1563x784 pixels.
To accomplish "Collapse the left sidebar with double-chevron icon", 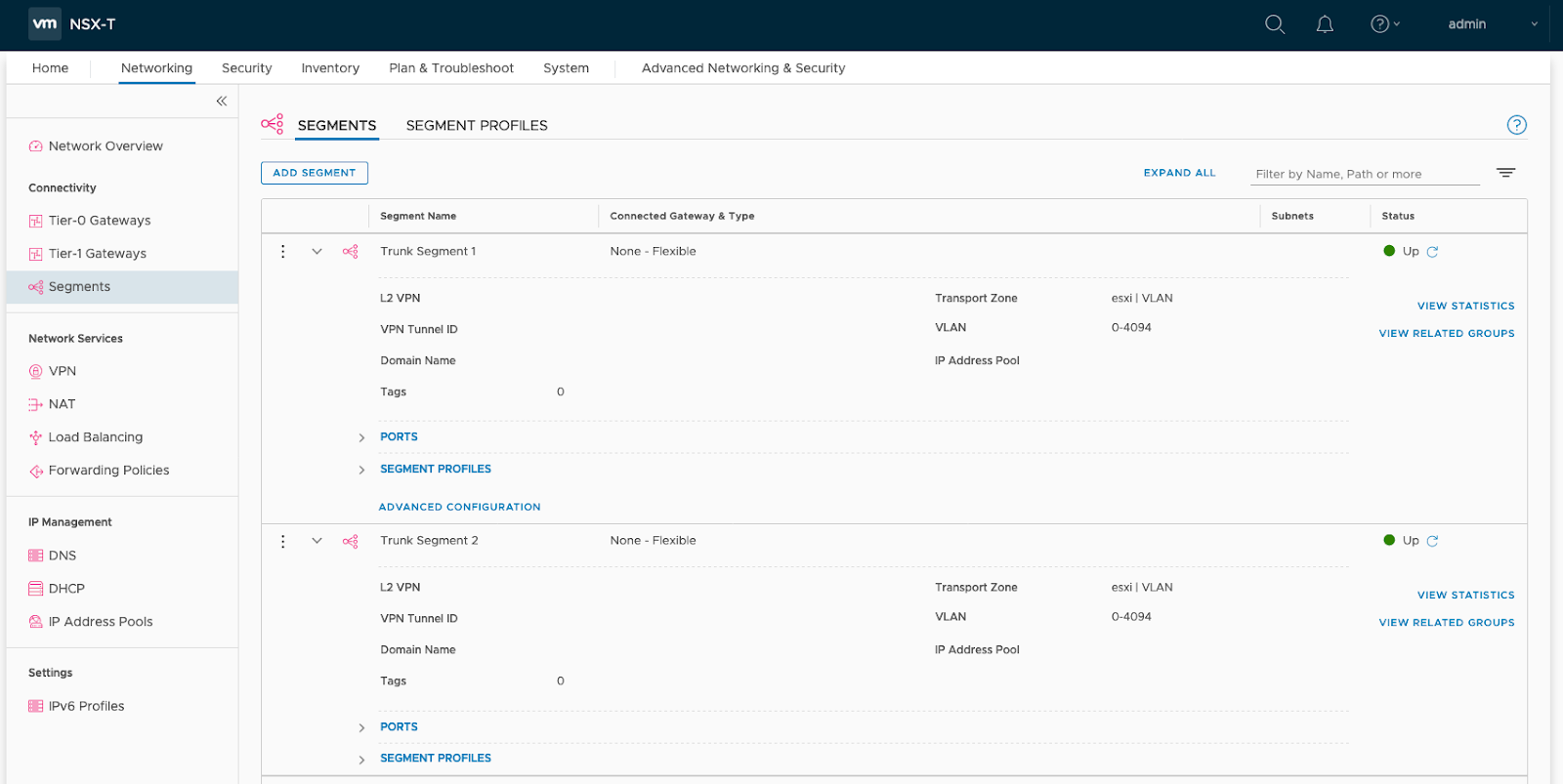I will (222, 101).
